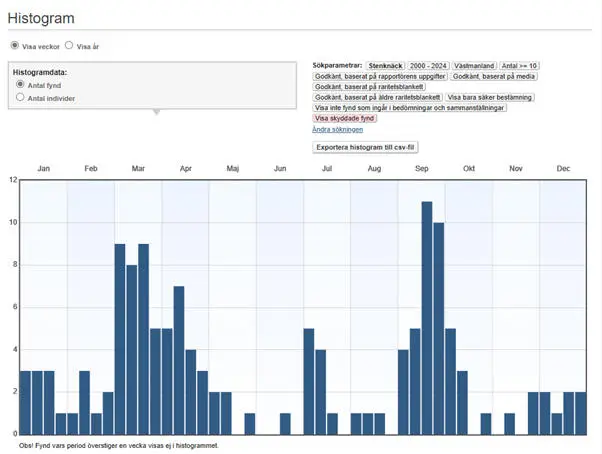Click Godkänt, baserat på rapportörens uppgifter tag
The image size is (602, 454).
[380, 76]
